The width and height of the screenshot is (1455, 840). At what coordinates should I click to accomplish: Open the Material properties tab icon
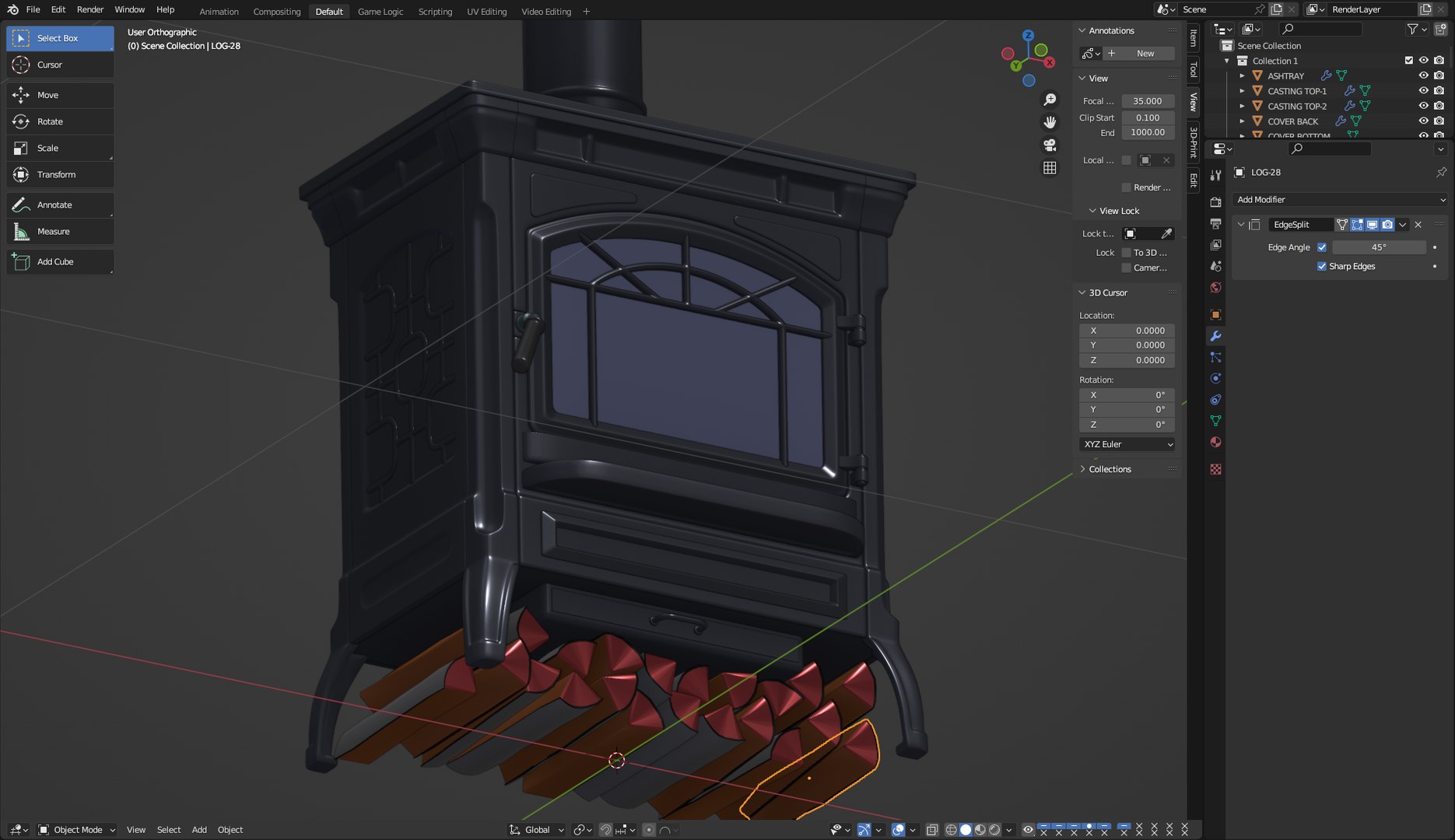1215,442
